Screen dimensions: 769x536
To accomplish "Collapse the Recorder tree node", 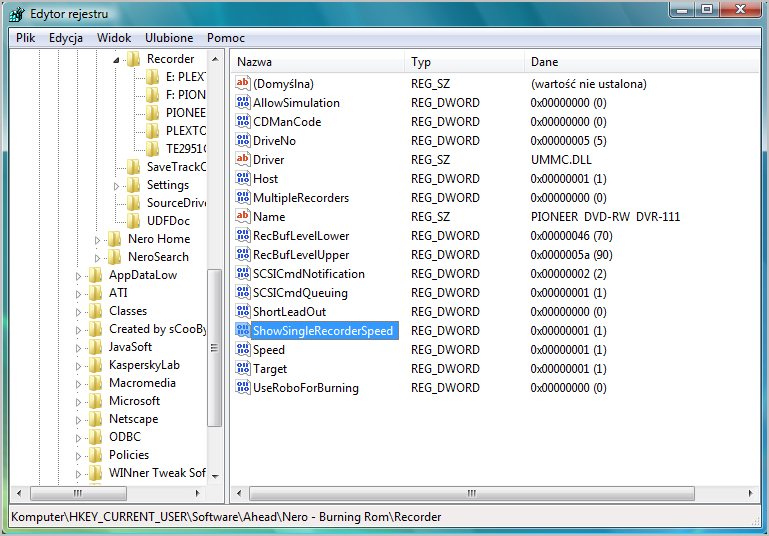I will tap(116, 60).
